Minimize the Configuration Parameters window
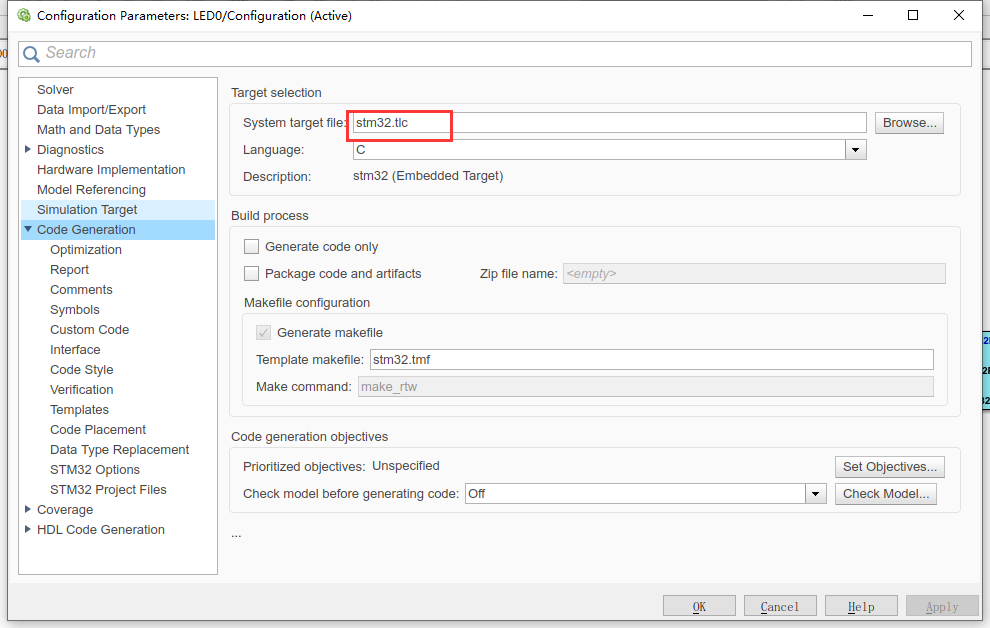The width and height of the screenshot is (990, 628). click(868, 15)
